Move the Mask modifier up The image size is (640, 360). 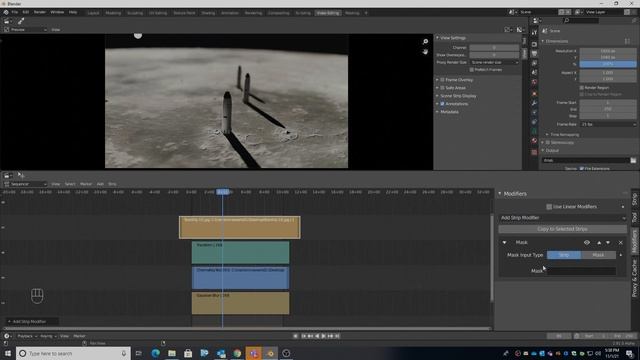(x=599, y=242)
